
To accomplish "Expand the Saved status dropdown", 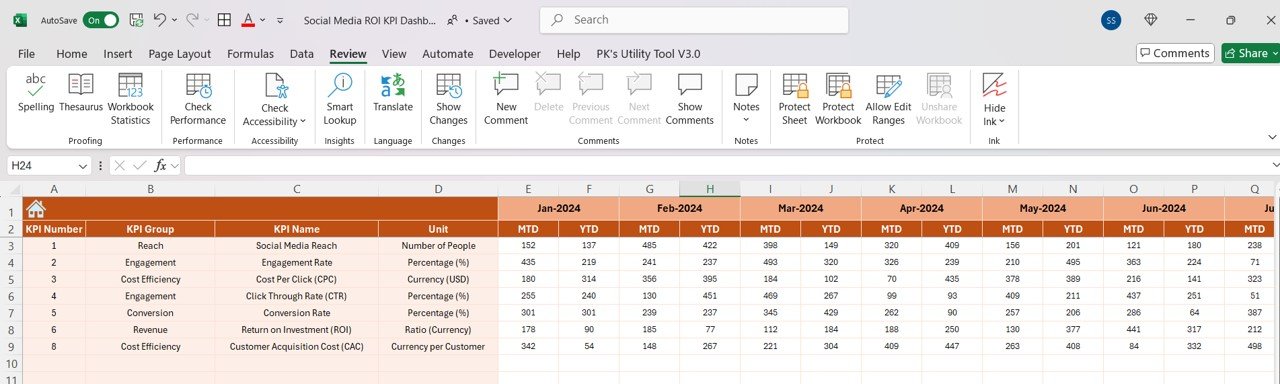I will click(x=507, y=20).
